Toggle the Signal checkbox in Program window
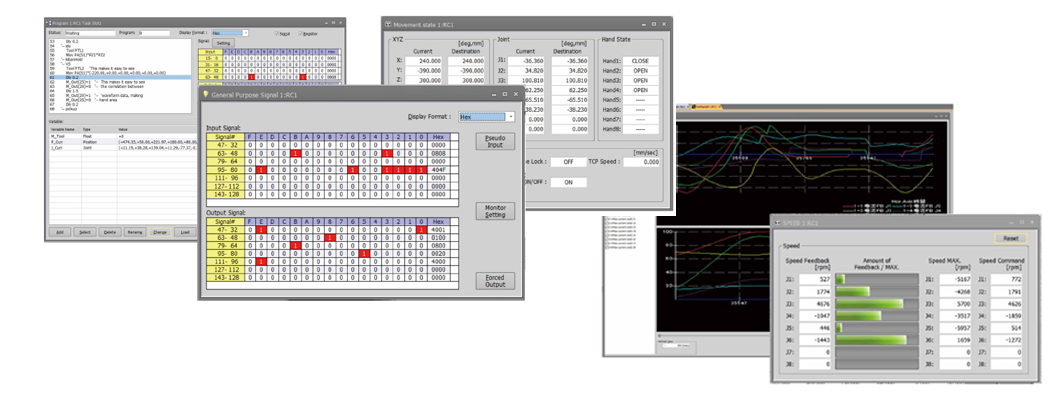 click(x=278, y=33)
